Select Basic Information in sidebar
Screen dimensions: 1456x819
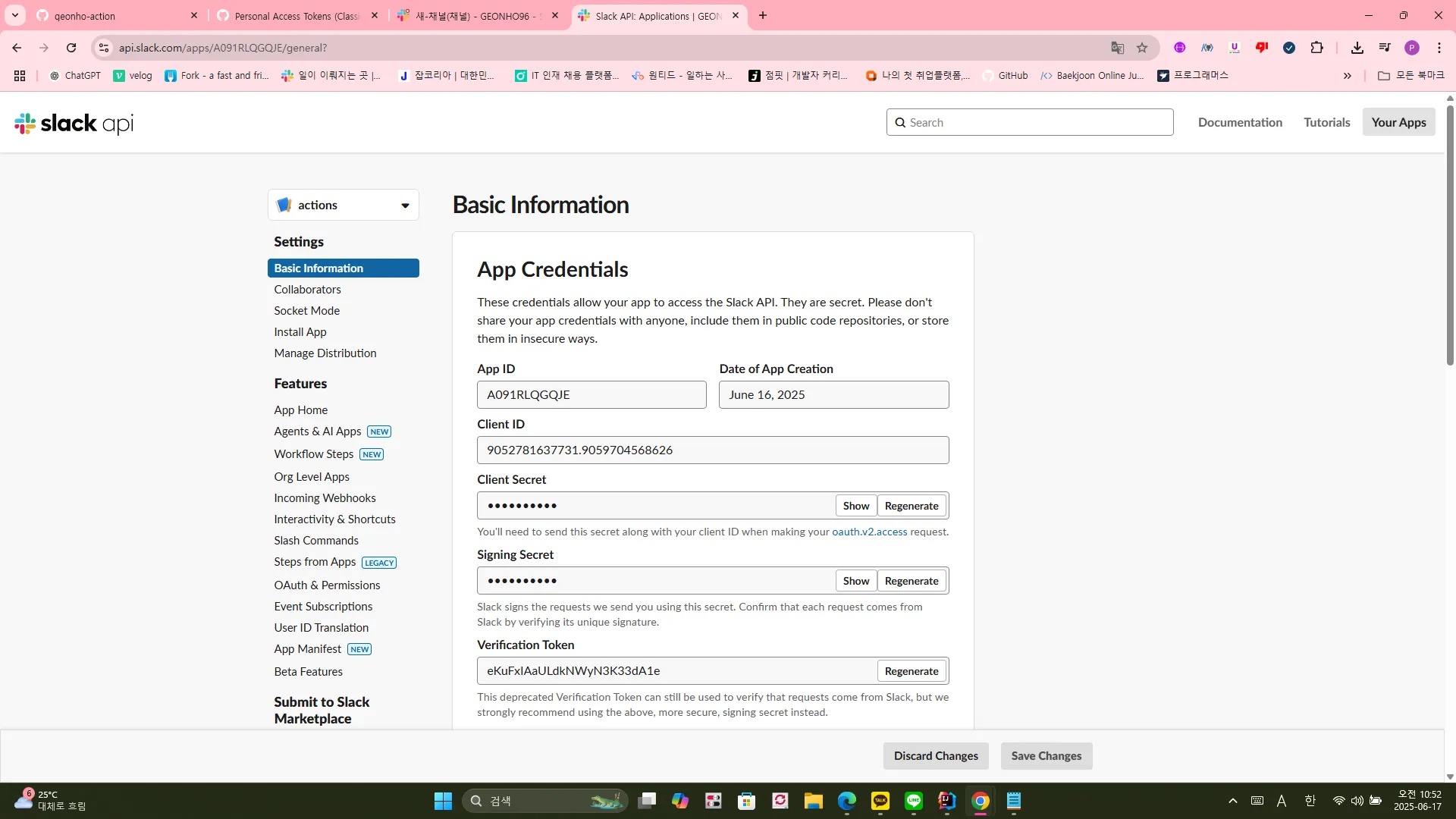click(x=344, y=268)
